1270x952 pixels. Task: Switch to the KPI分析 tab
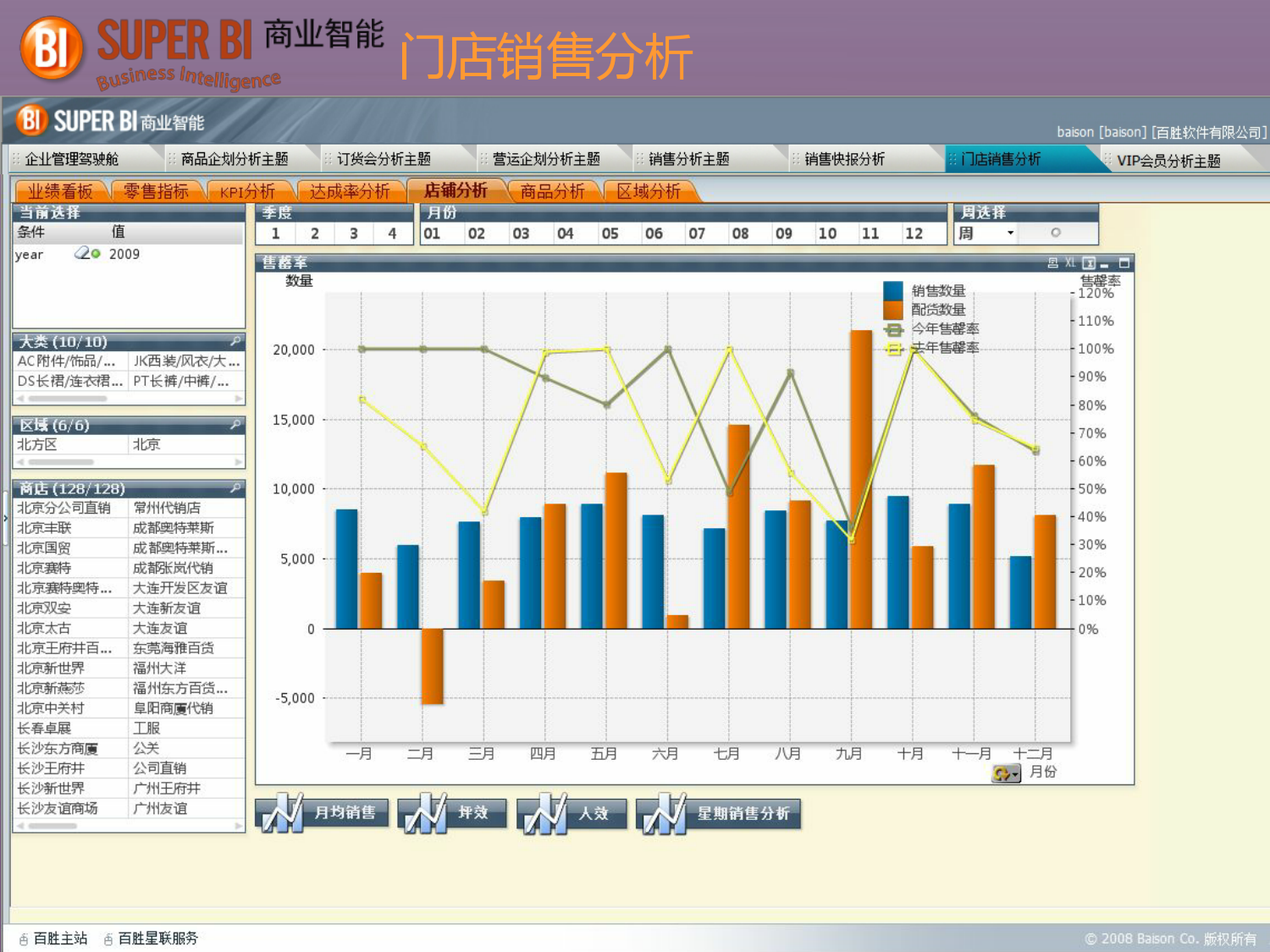coord(247,191)
